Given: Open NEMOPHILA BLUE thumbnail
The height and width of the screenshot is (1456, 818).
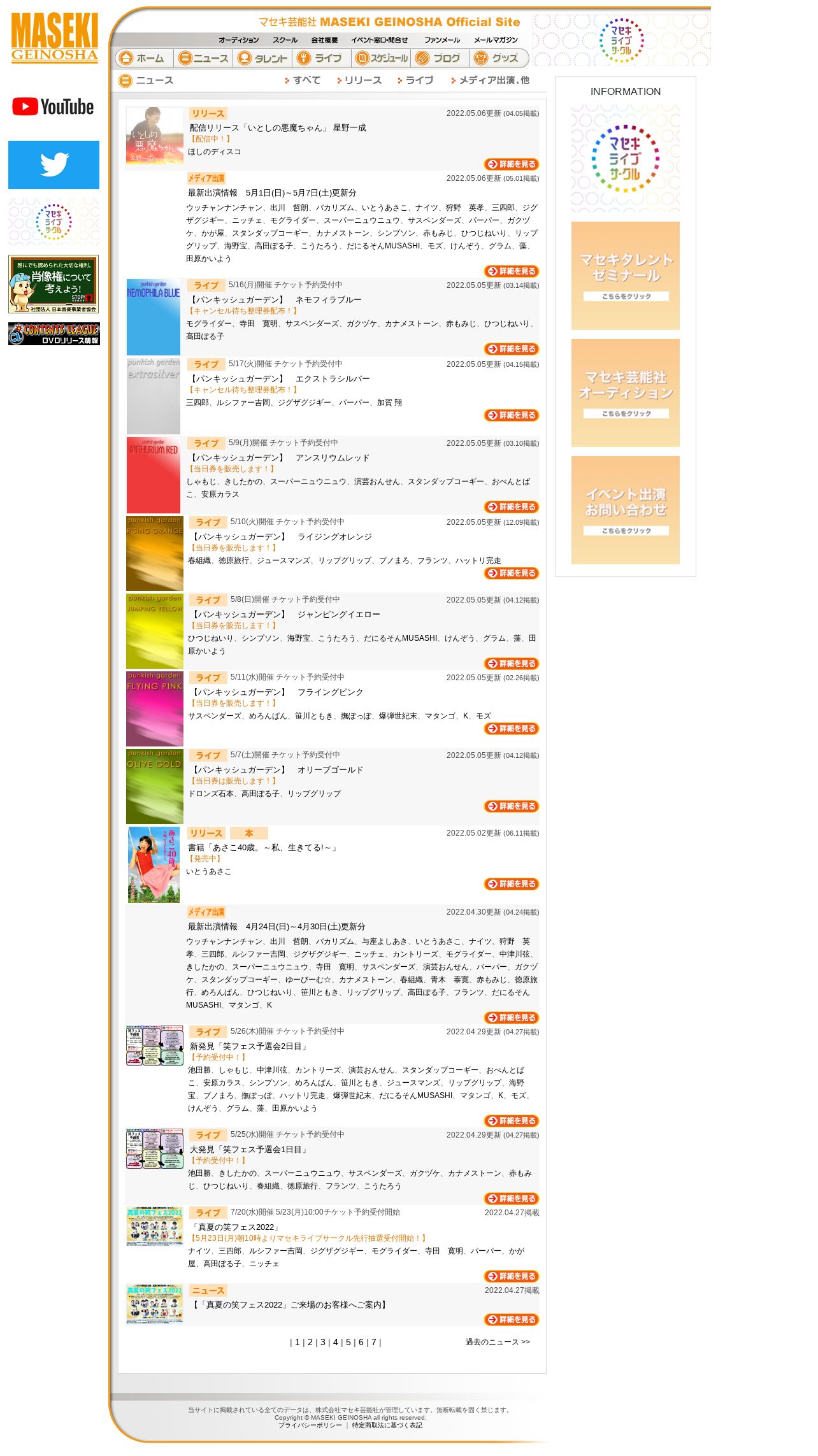Looking at the screenshot, I should [154, 317].
